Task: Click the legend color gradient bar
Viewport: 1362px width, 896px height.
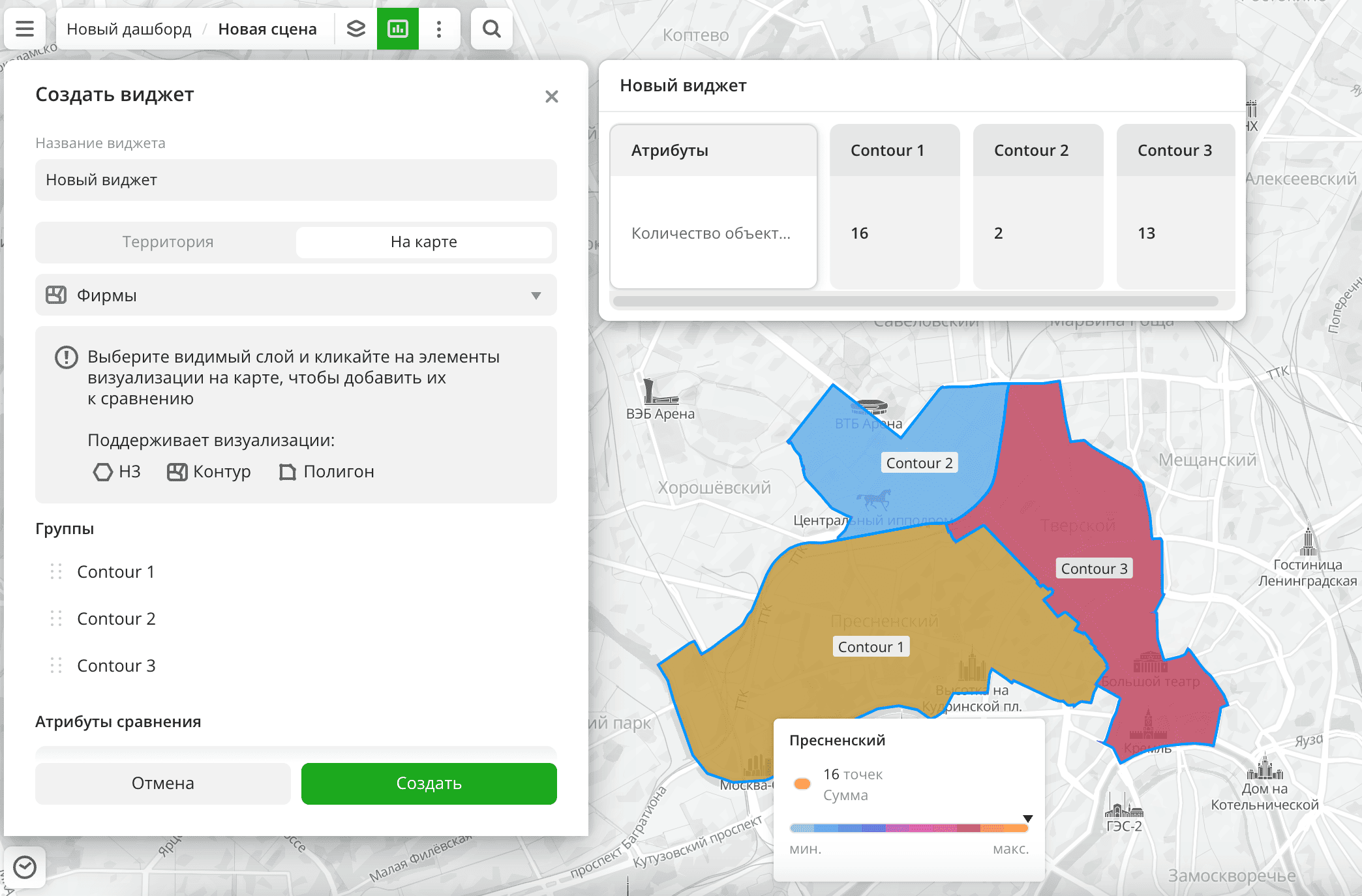Action: pyautogui.click(x=909, y=828)
